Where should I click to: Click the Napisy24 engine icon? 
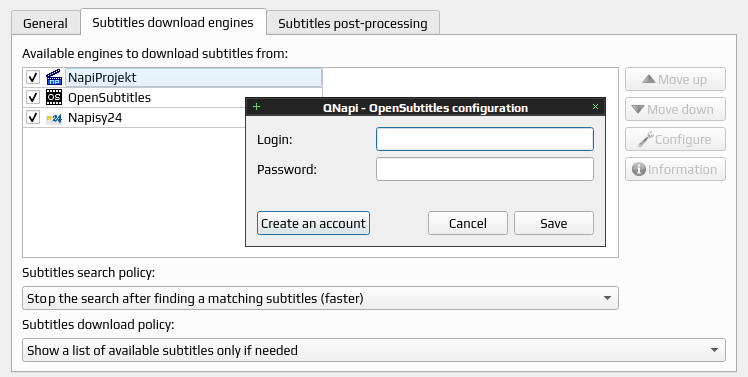pyautogui.click(x=54, y=118)
